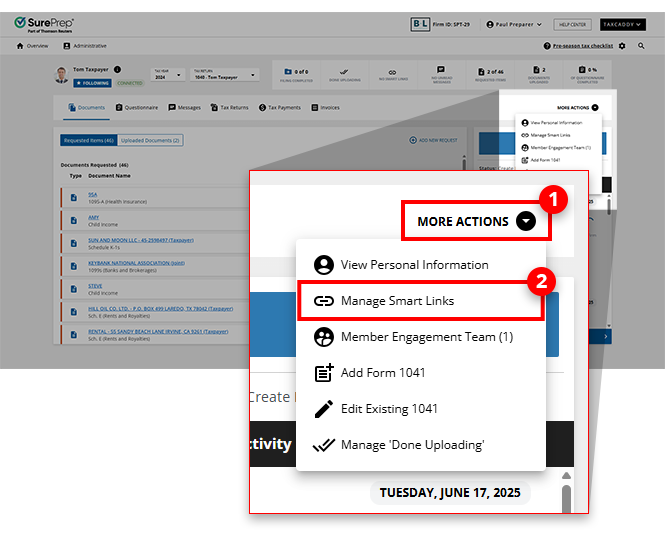Expand the Paul Preparer account menu
This screenshot has height=537, width=665.
click(514, 25)
